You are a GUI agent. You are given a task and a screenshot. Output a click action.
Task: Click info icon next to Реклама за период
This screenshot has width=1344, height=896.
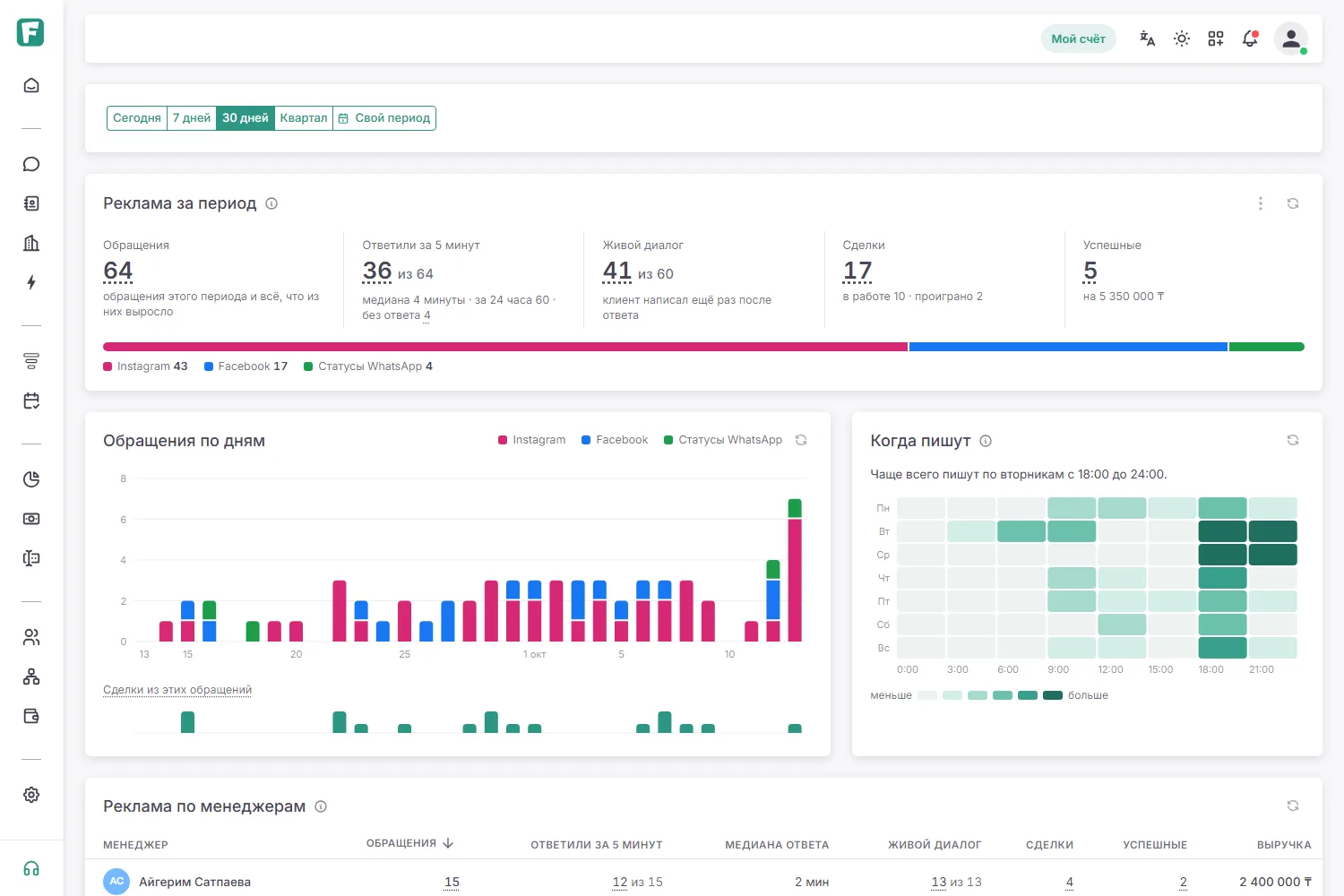[271, 203]
